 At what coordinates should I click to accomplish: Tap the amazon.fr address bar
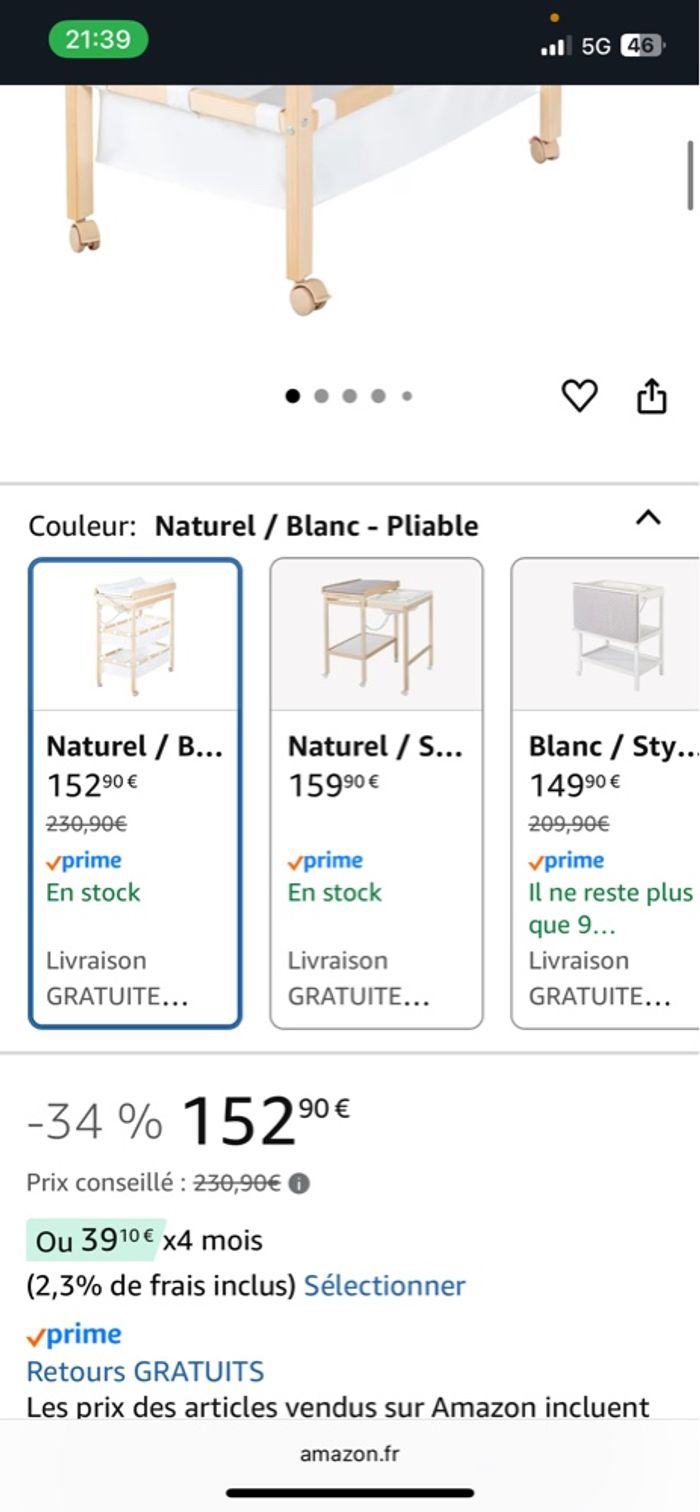pos(349,1454)
